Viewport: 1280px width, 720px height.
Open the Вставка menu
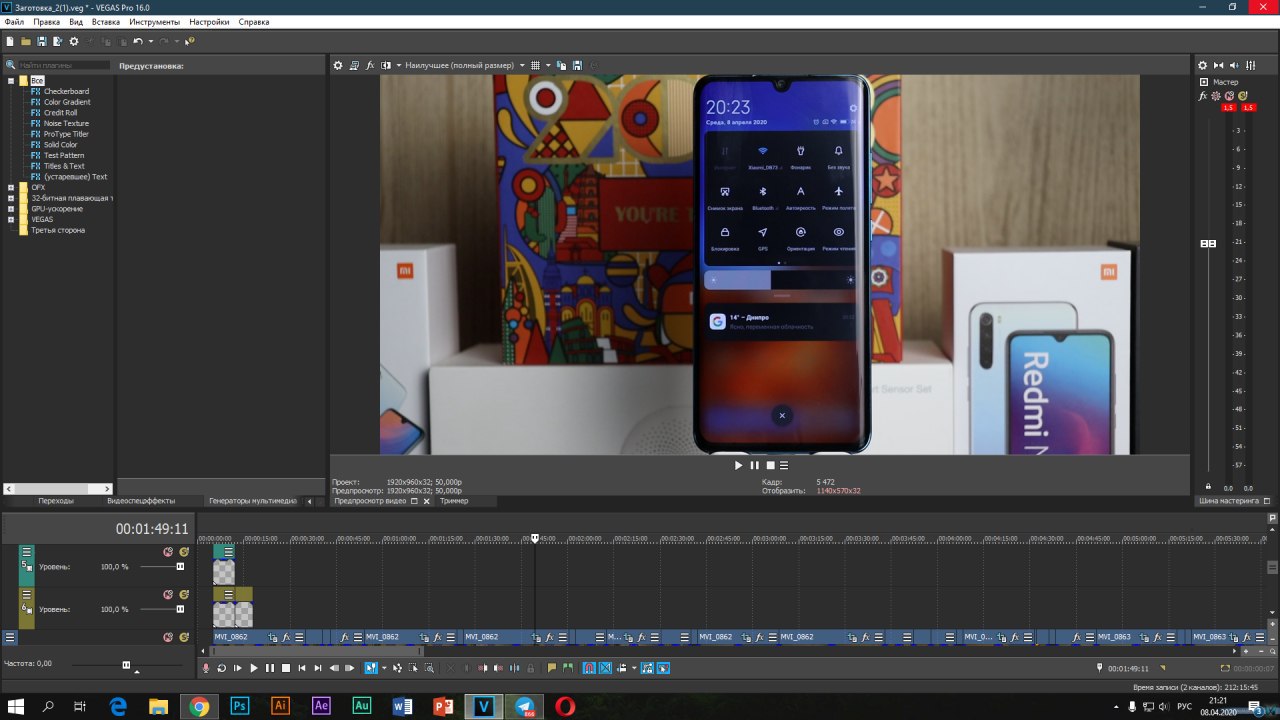coord(106,22)
